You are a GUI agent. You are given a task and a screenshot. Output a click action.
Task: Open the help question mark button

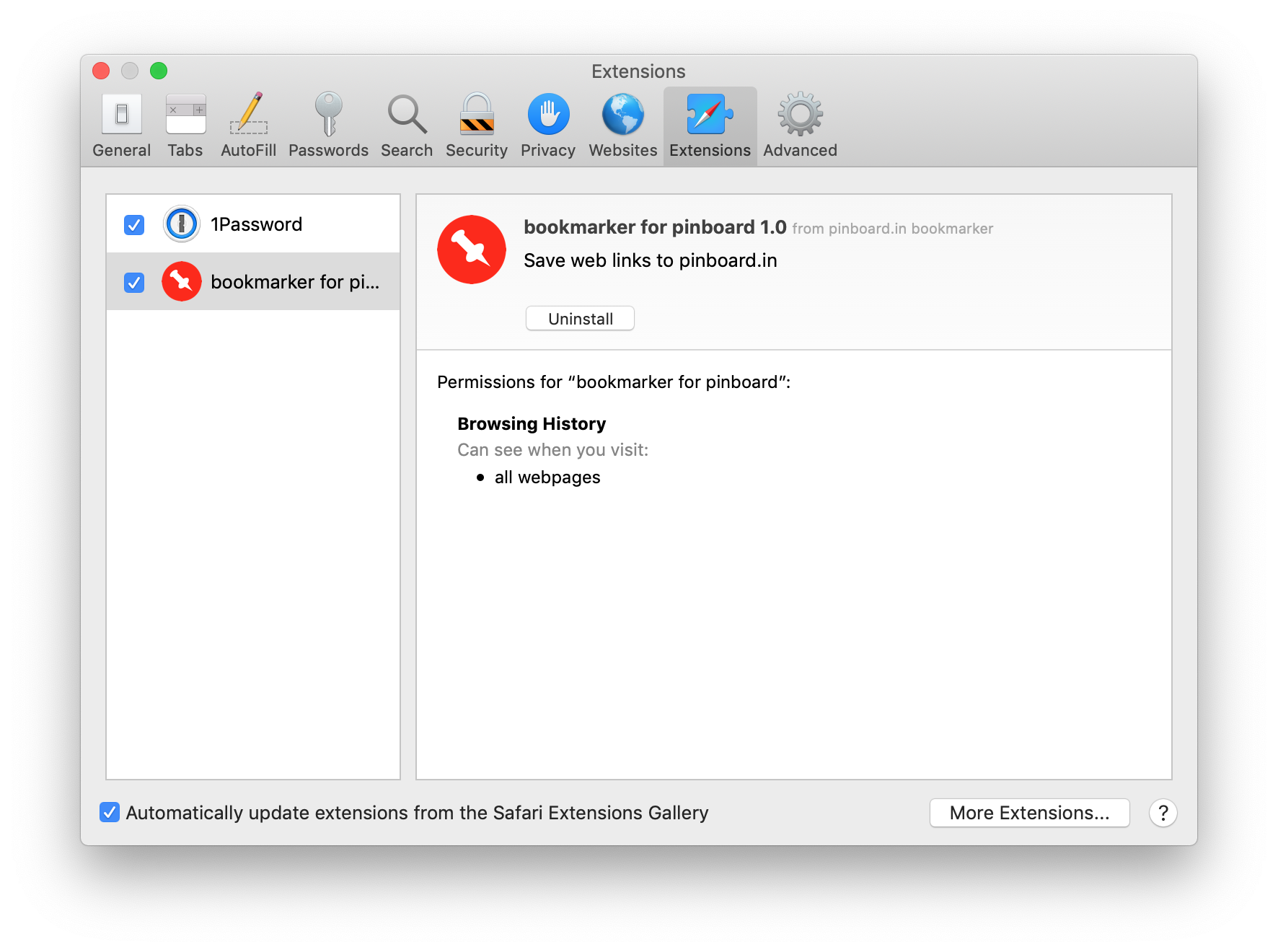point(1163,813)
